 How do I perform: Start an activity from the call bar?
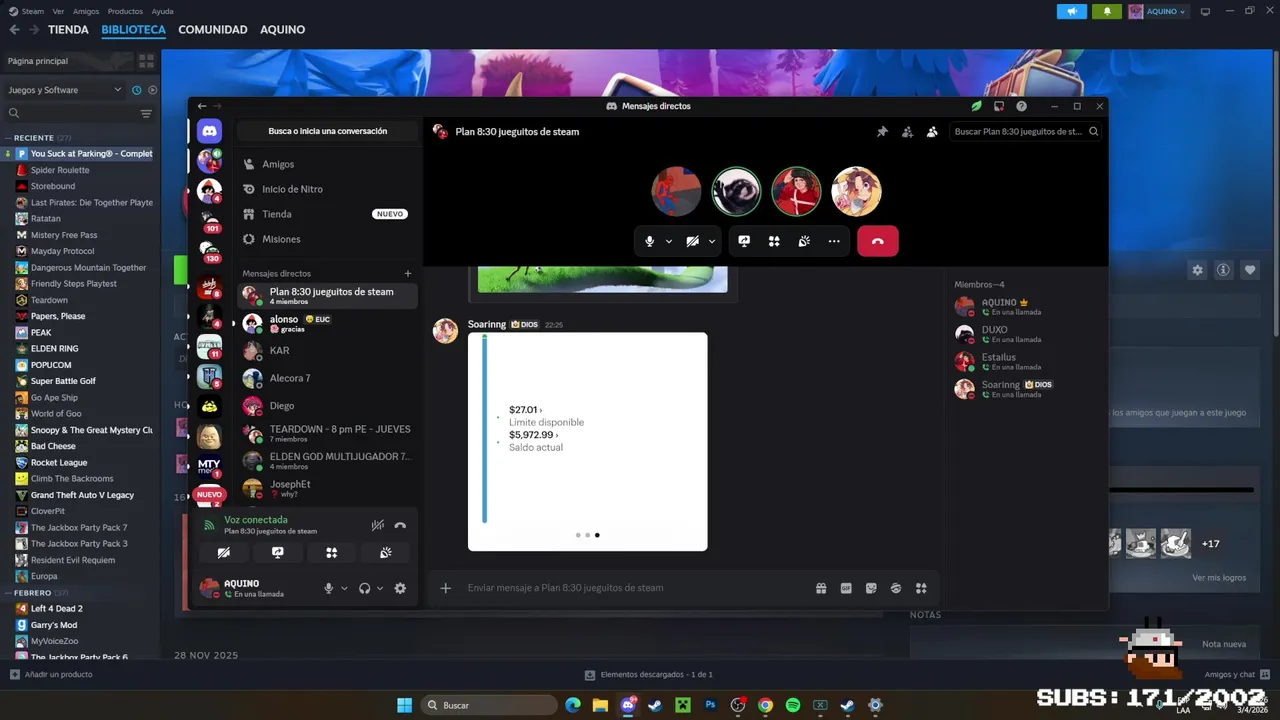click(x=774, y=241)
